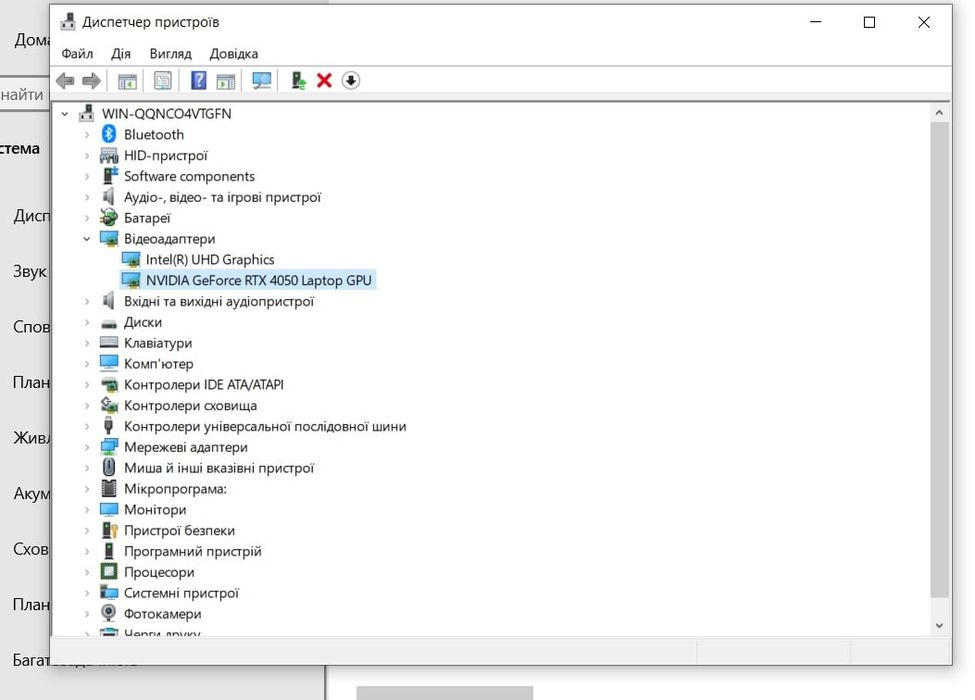Expand the Bluetooth category
Image resolution: width=975 pixels, height=700 pixels.
click(87, 135)
